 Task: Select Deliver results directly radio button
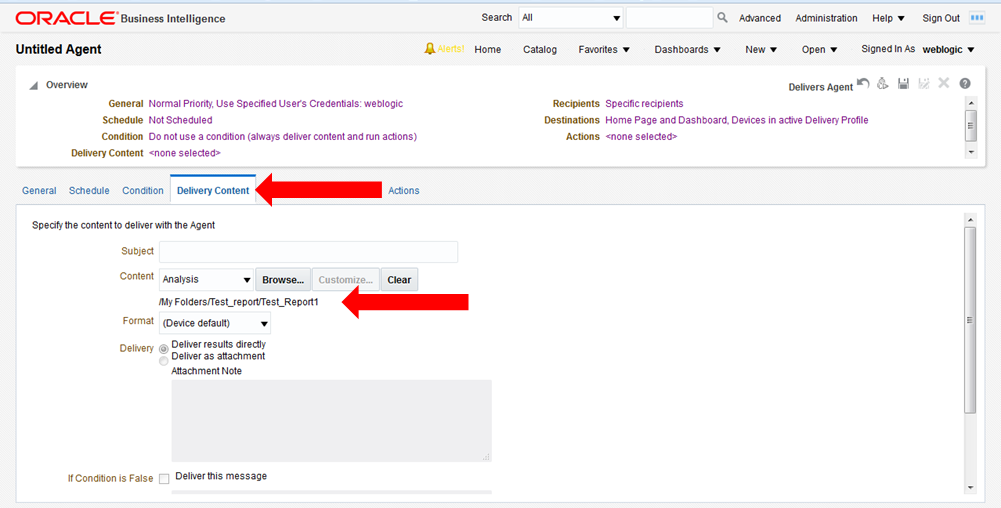coord(164,349)
